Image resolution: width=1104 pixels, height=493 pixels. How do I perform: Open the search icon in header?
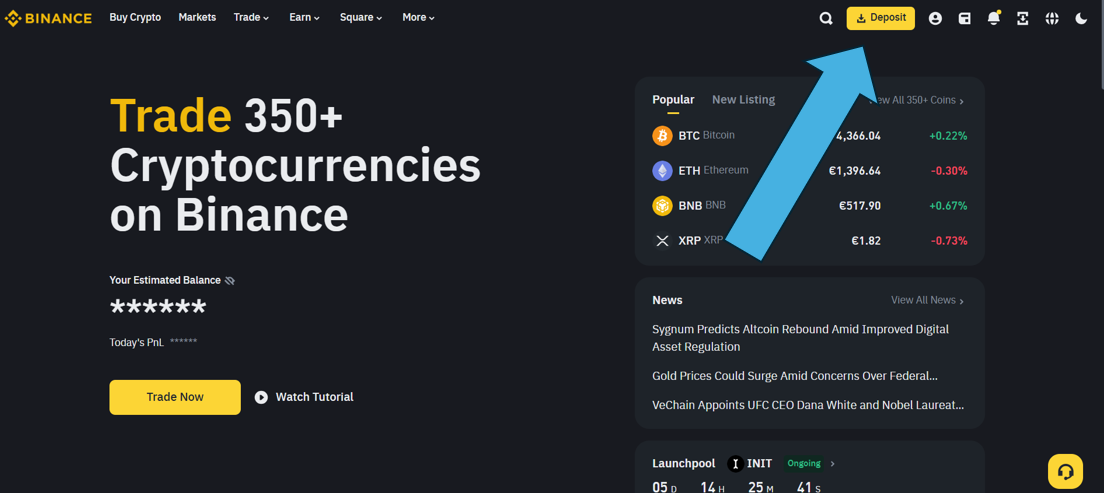click(x=826, y=18)
